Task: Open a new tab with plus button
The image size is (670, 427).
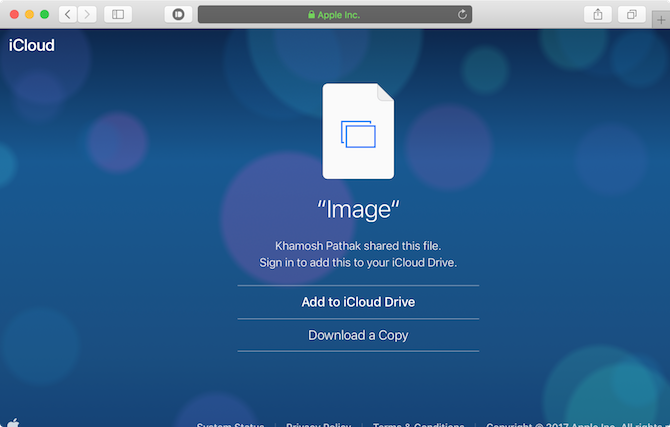Action: [x=661, y=20]
